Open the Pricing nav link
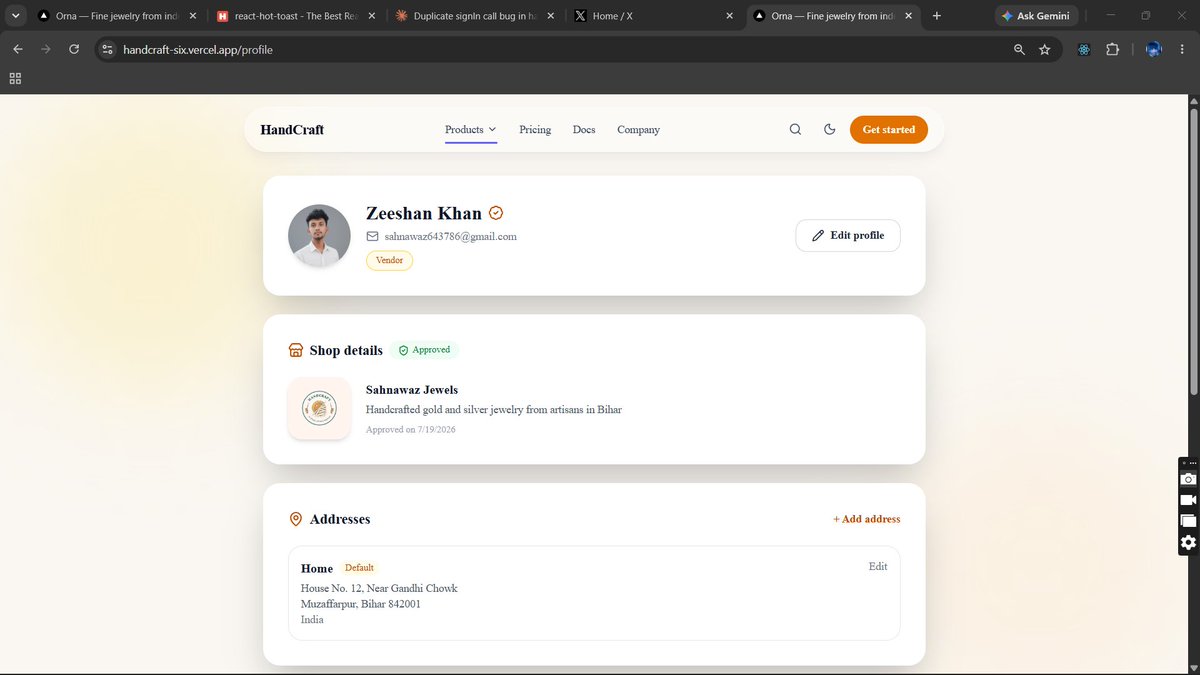 [x=535, y=129]
